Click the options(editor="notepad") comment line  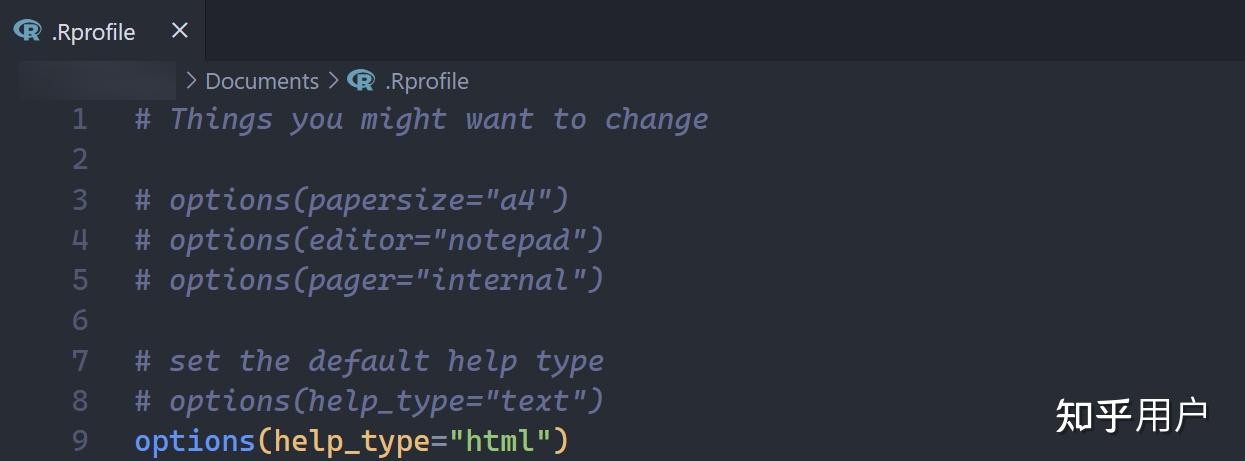[x=369, y=240]
